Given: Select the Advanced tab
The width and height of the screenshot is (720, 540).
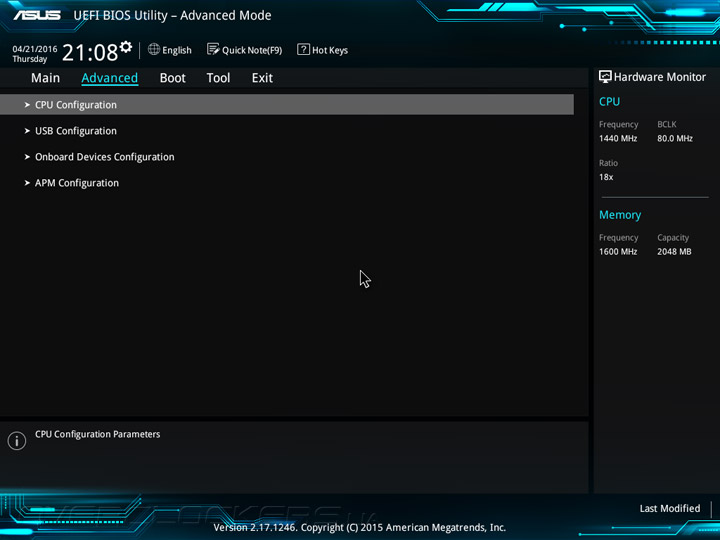Looking at the screenshot, I should (109, 78).
